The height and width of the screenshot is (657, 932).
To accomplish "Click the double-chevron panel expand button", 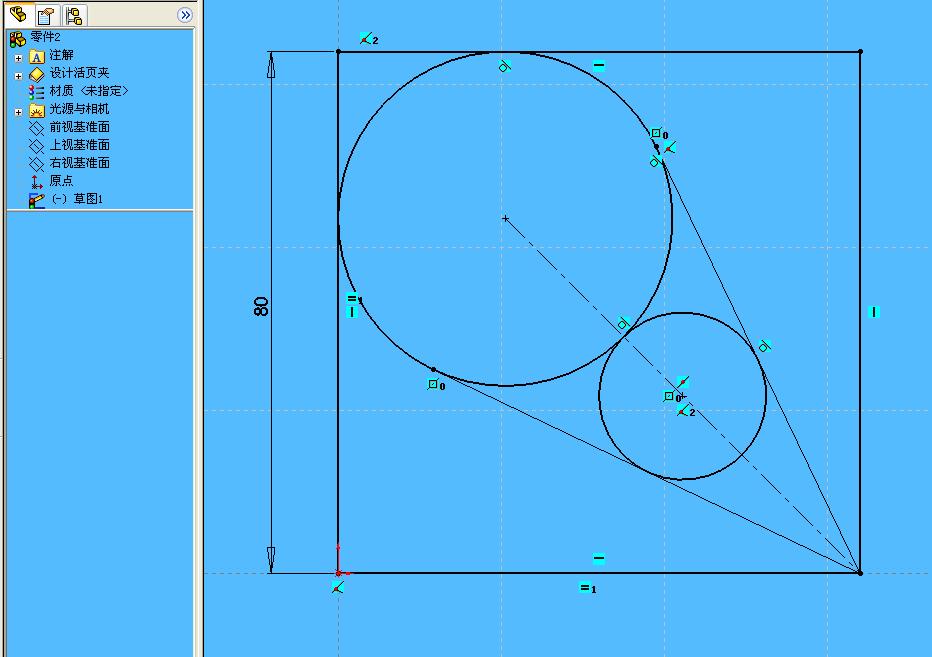I will click(185, 15).
